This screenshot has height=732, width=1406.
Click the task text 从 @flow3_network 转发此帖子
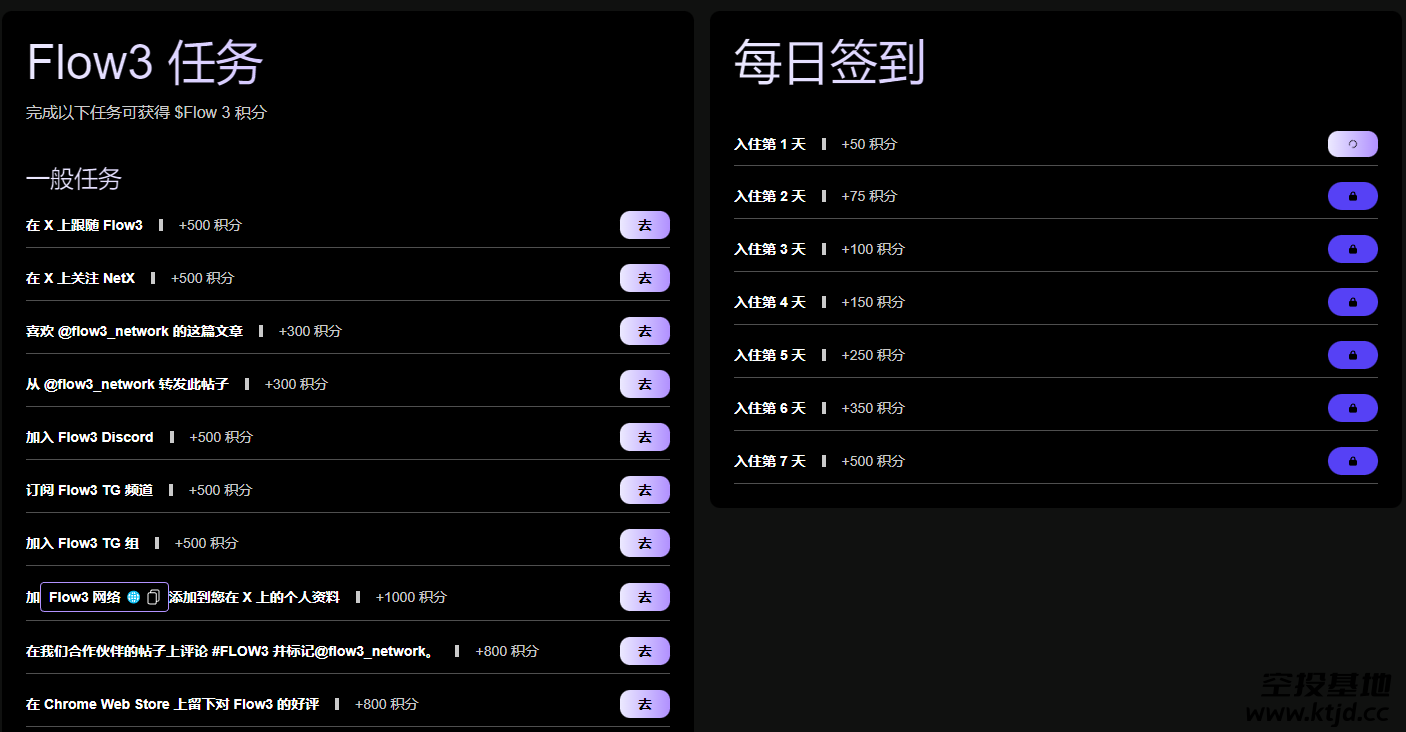click(127, 384)
